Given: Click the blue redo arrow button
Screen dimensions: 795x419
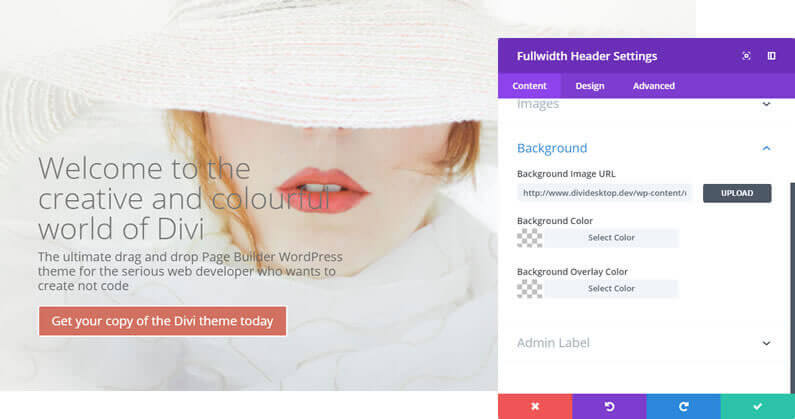Looking at the screenshot, I should point(683,406).
